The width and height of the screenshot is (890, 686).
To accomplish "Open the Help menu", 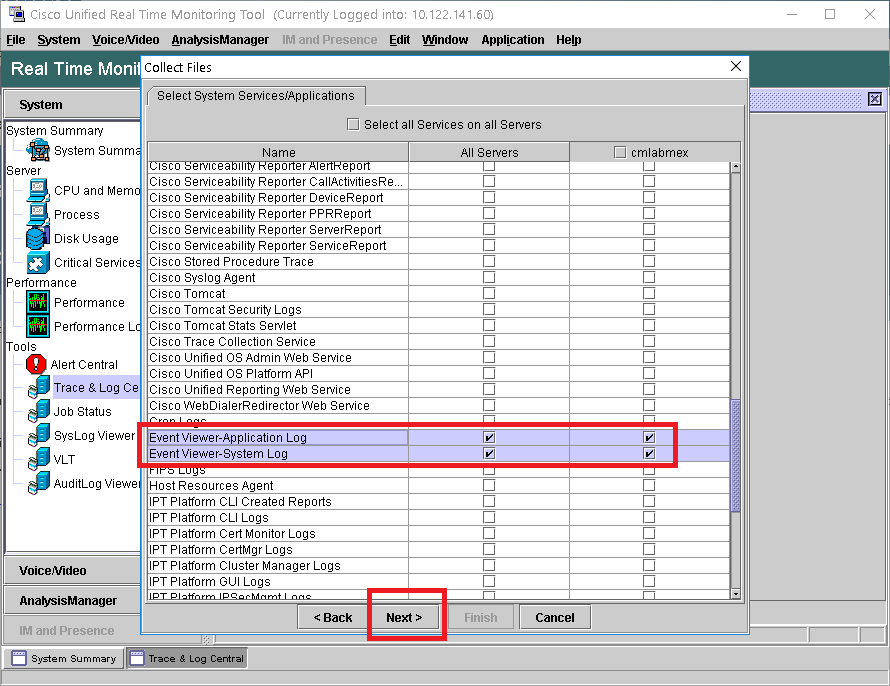I will click(568, 40).
